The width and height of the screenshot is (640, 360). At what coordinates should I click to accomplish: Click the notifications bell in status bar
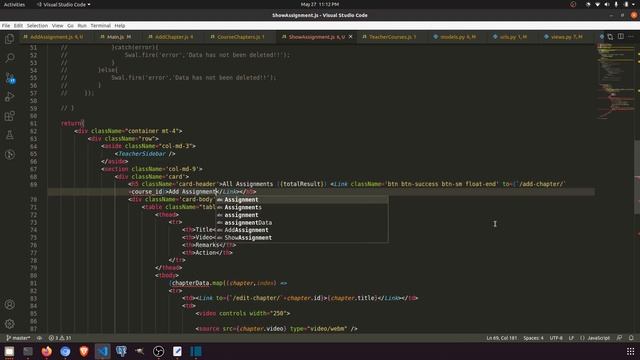click(x=631, y=338)
